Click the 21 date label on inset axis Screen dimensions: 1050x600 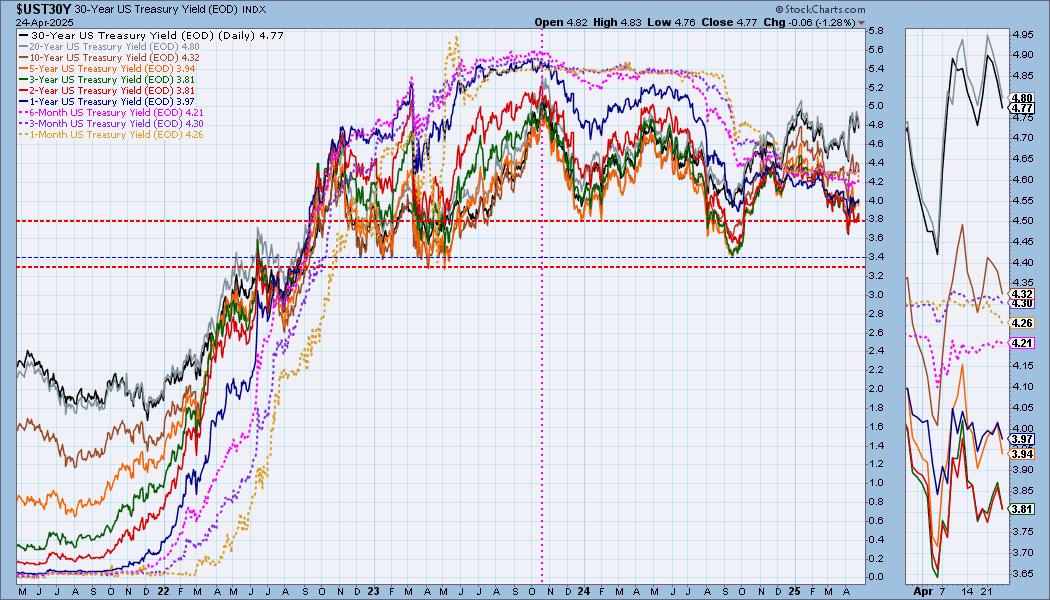[988, 592]
